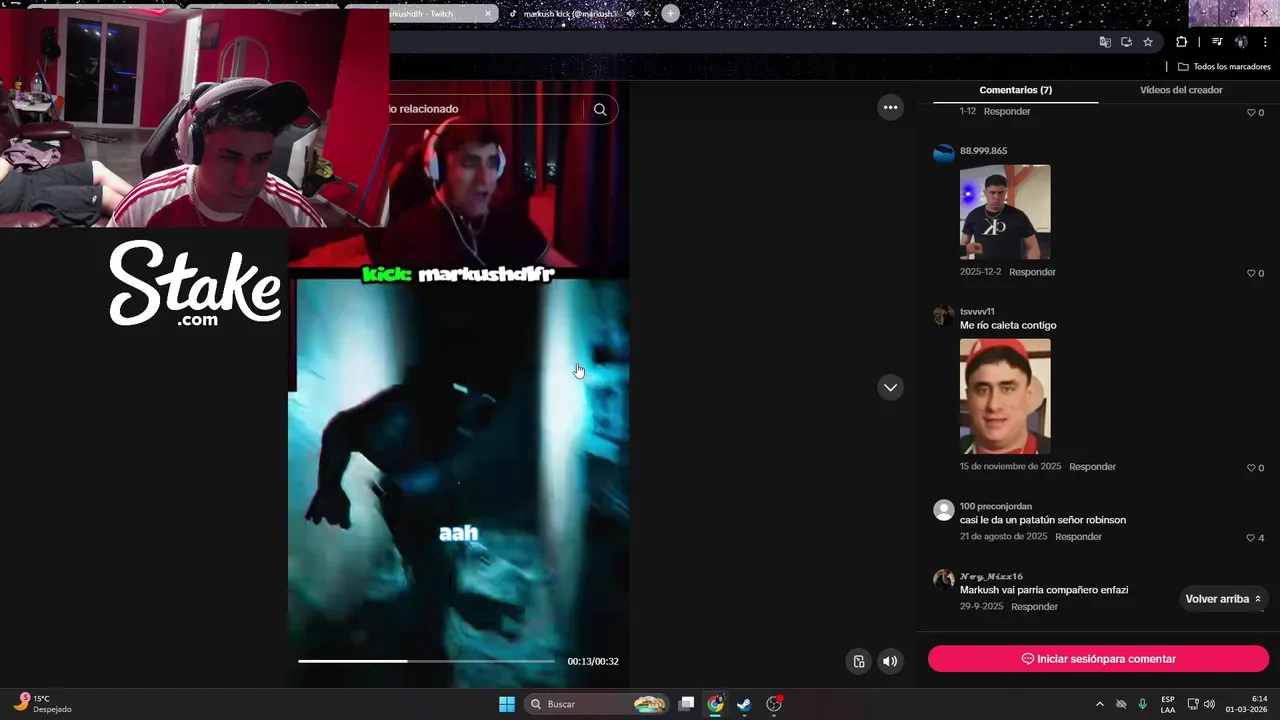The height and width of the screenshot is (720, 1280).
Task: Open Todos los marcadores folder
Action: [1224, 67]
